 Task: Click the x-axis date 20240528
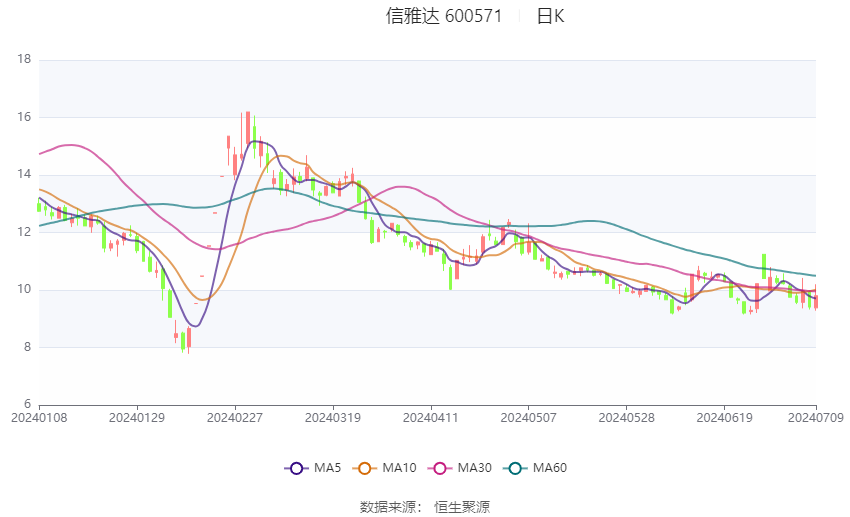point(626,418)
